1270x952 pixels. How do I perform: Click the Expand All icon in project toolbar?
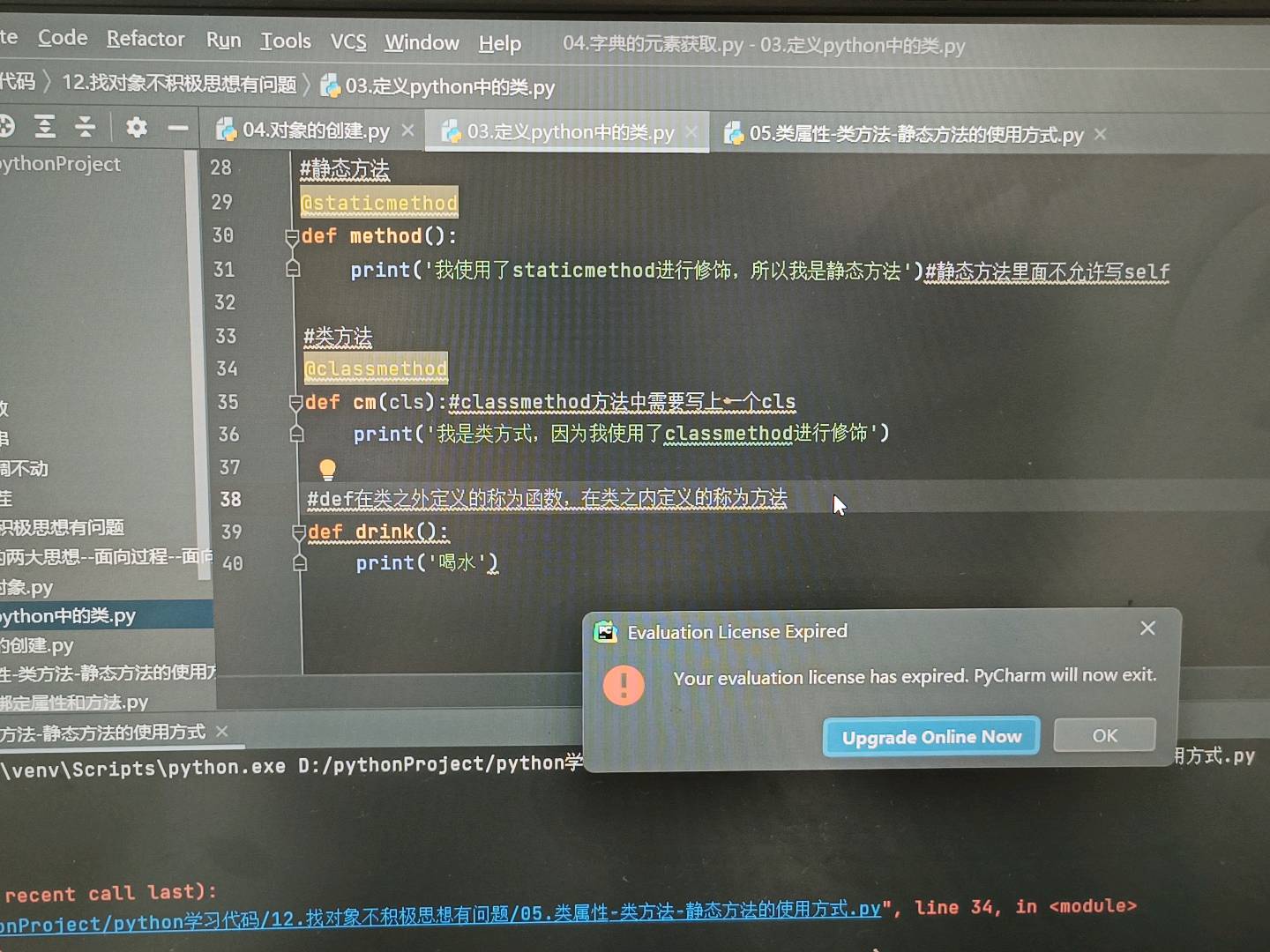tap(44, 126)
